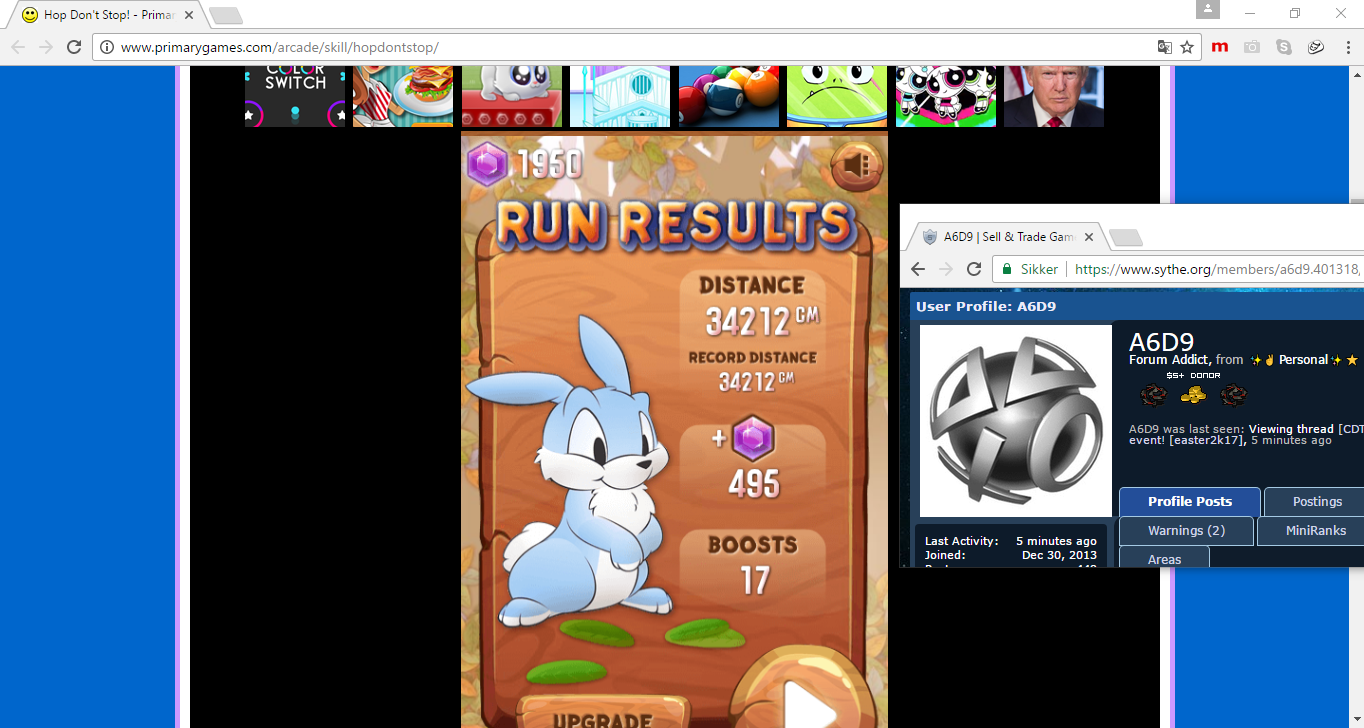Click the purple gem above 495

point(752,438)
